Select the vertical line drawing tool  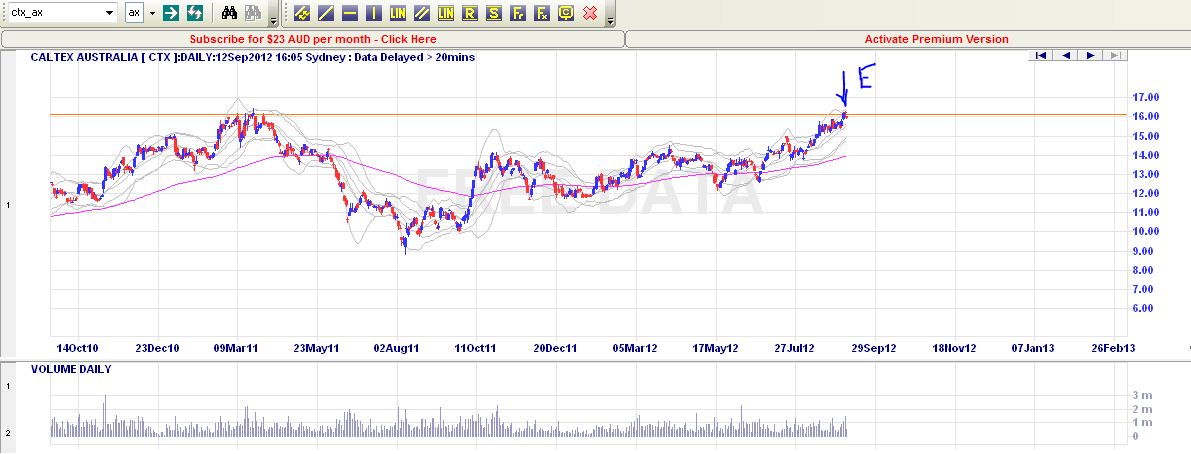click(x=373, y=13)
